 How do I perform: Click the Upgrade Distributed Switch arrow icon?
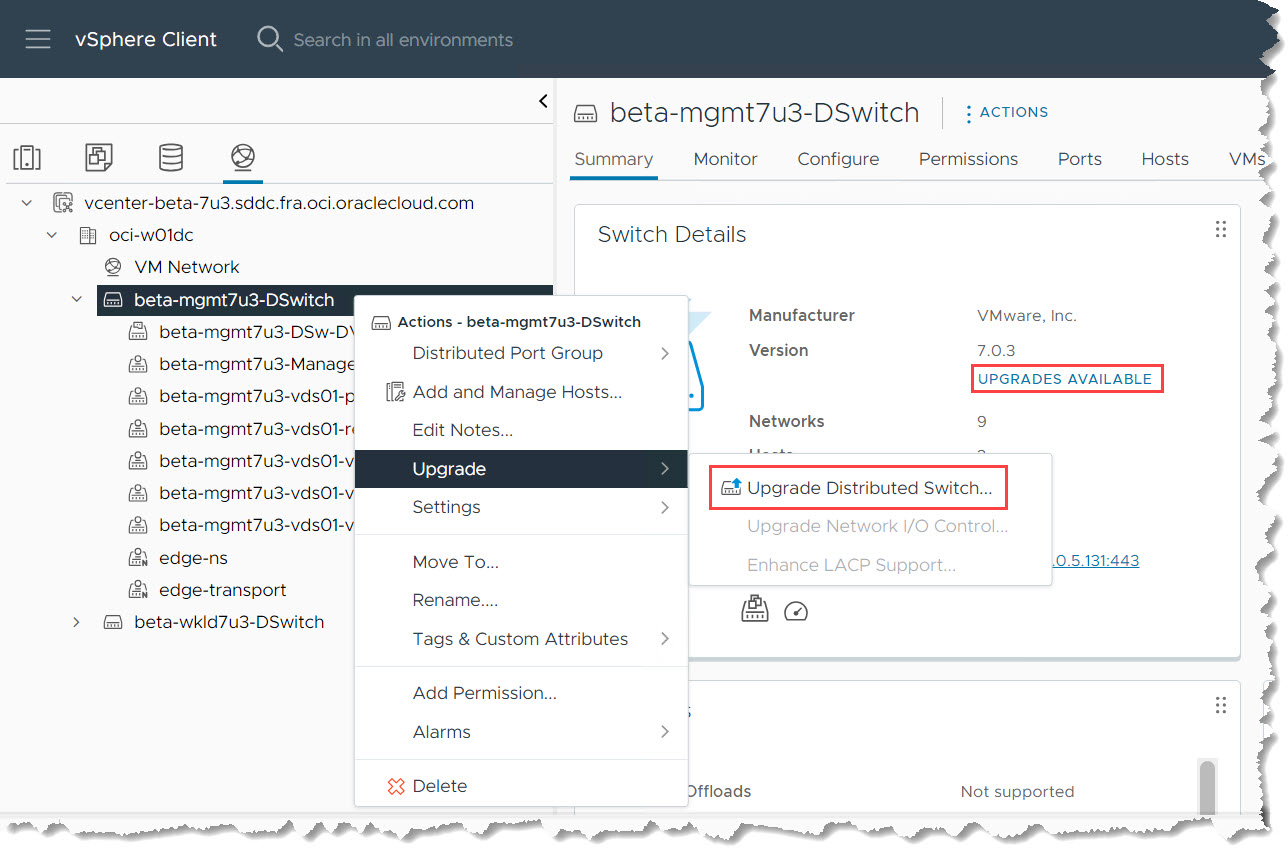point(731,487)
